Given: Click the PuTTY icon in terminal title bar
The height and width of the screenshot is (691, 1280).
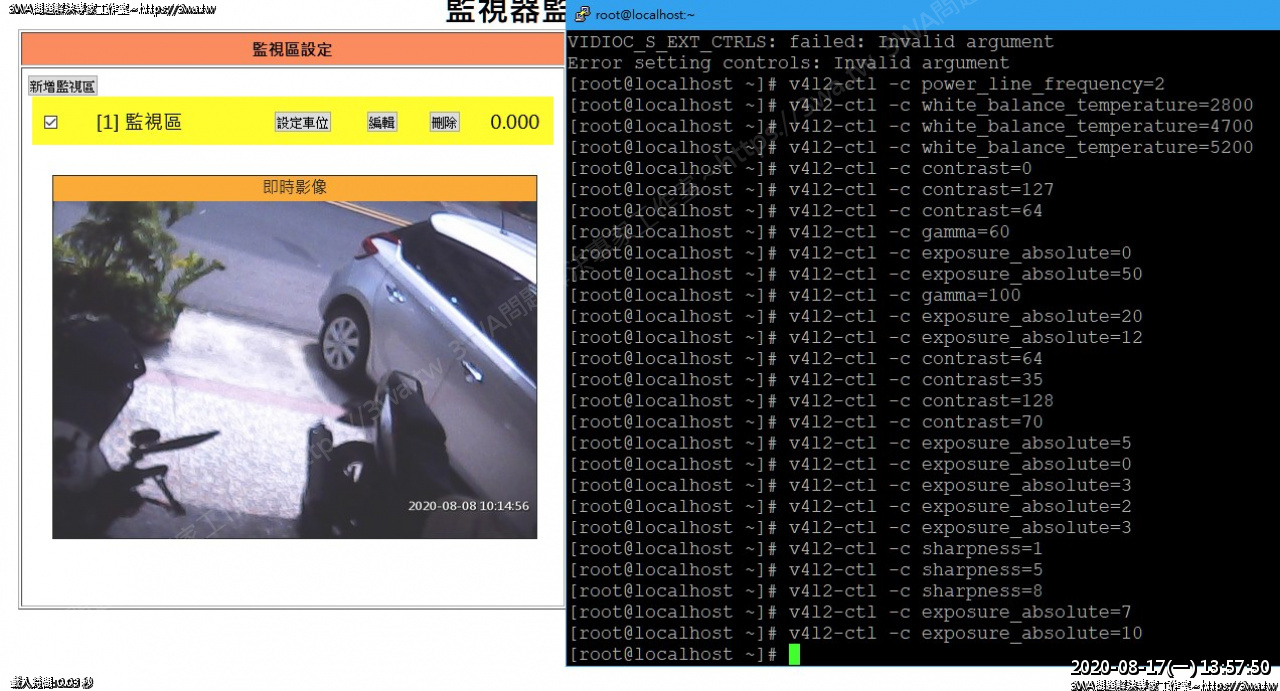Looking at the screenshot, I should 582,15.
